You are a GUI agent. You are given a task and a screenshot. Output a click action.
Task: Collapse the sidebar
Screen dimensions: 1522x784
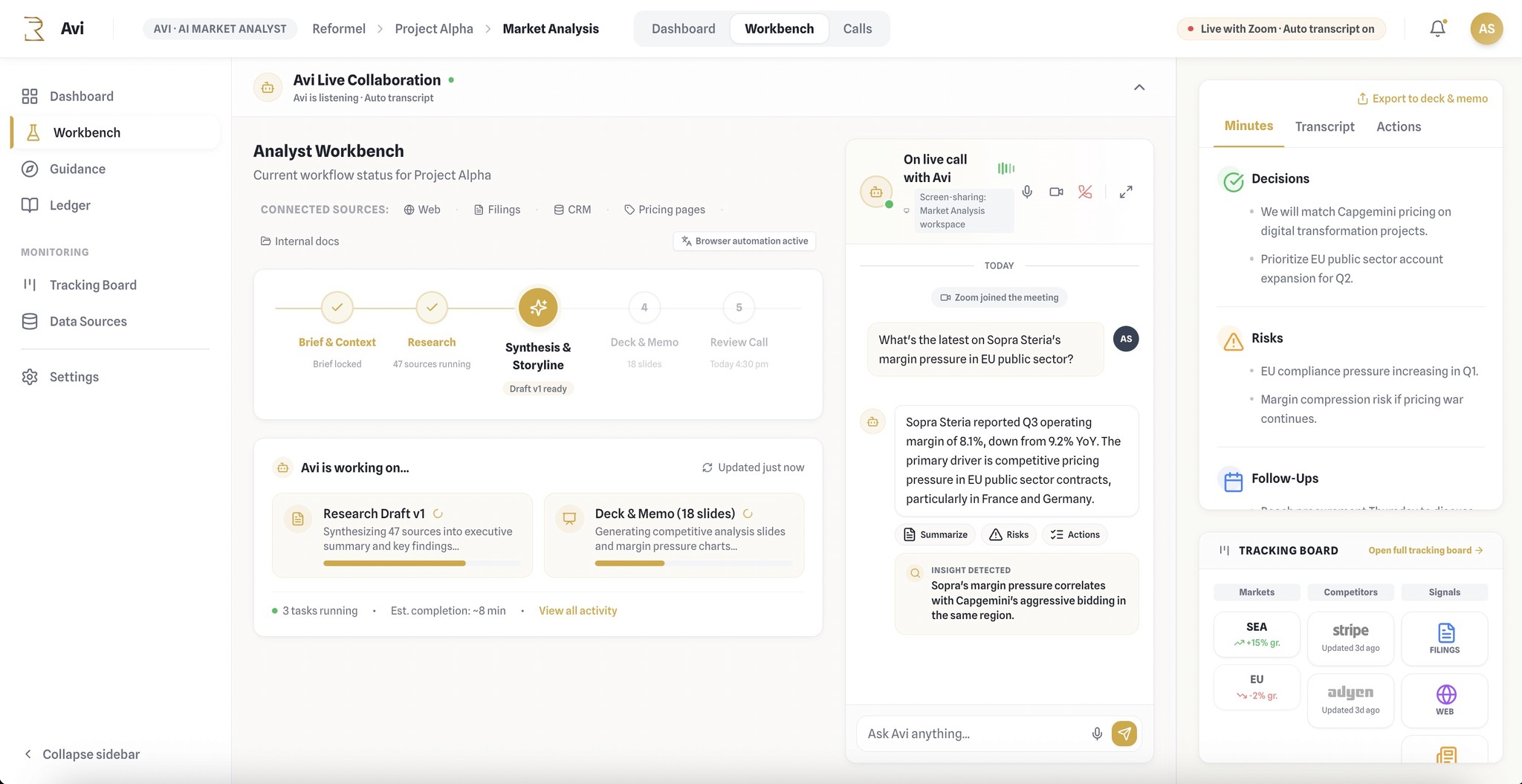point(82,754)
